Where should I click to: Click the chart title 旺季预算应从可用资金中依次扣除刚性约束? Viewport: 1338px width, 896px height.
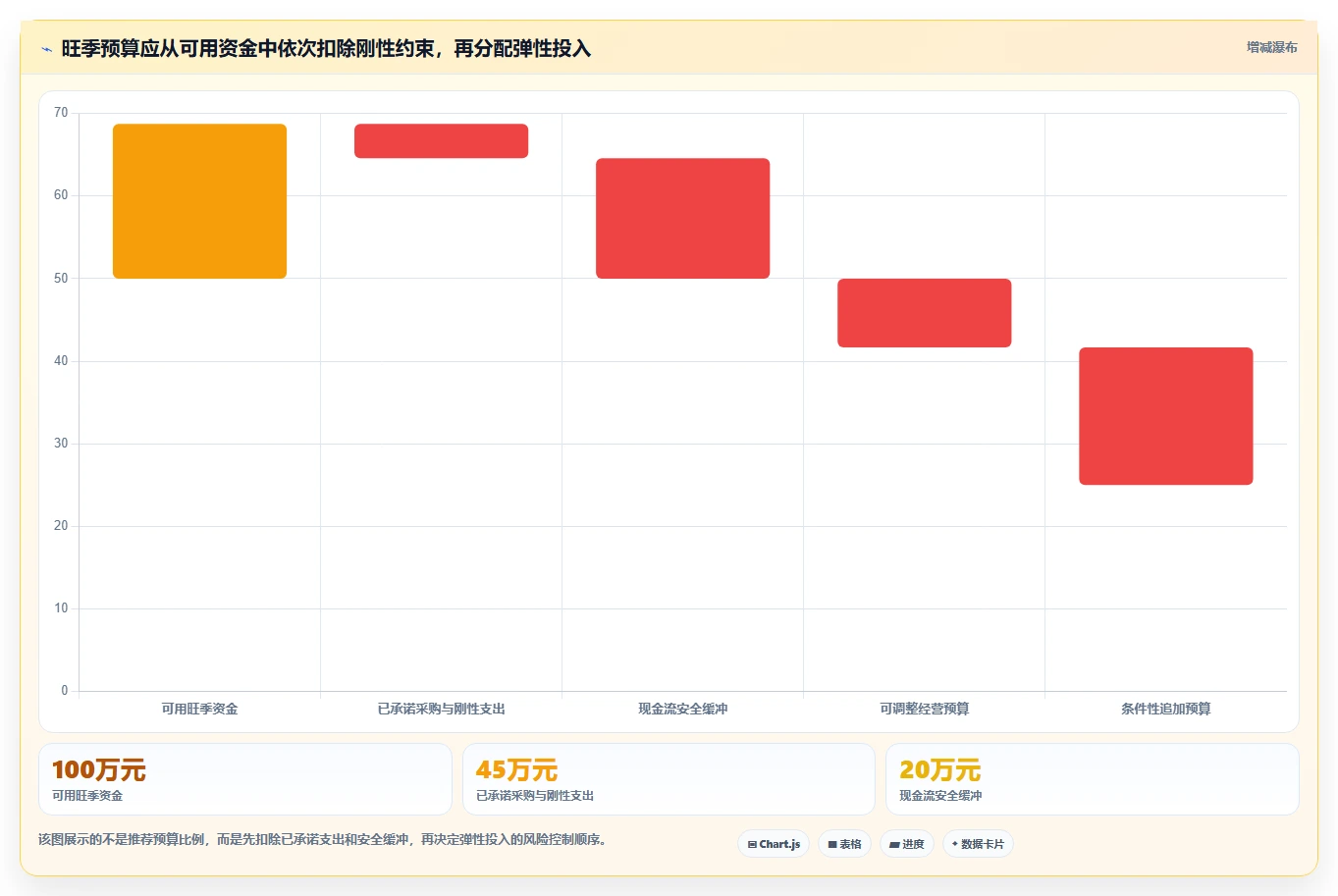pyautogui.click(x=326, y=49)
